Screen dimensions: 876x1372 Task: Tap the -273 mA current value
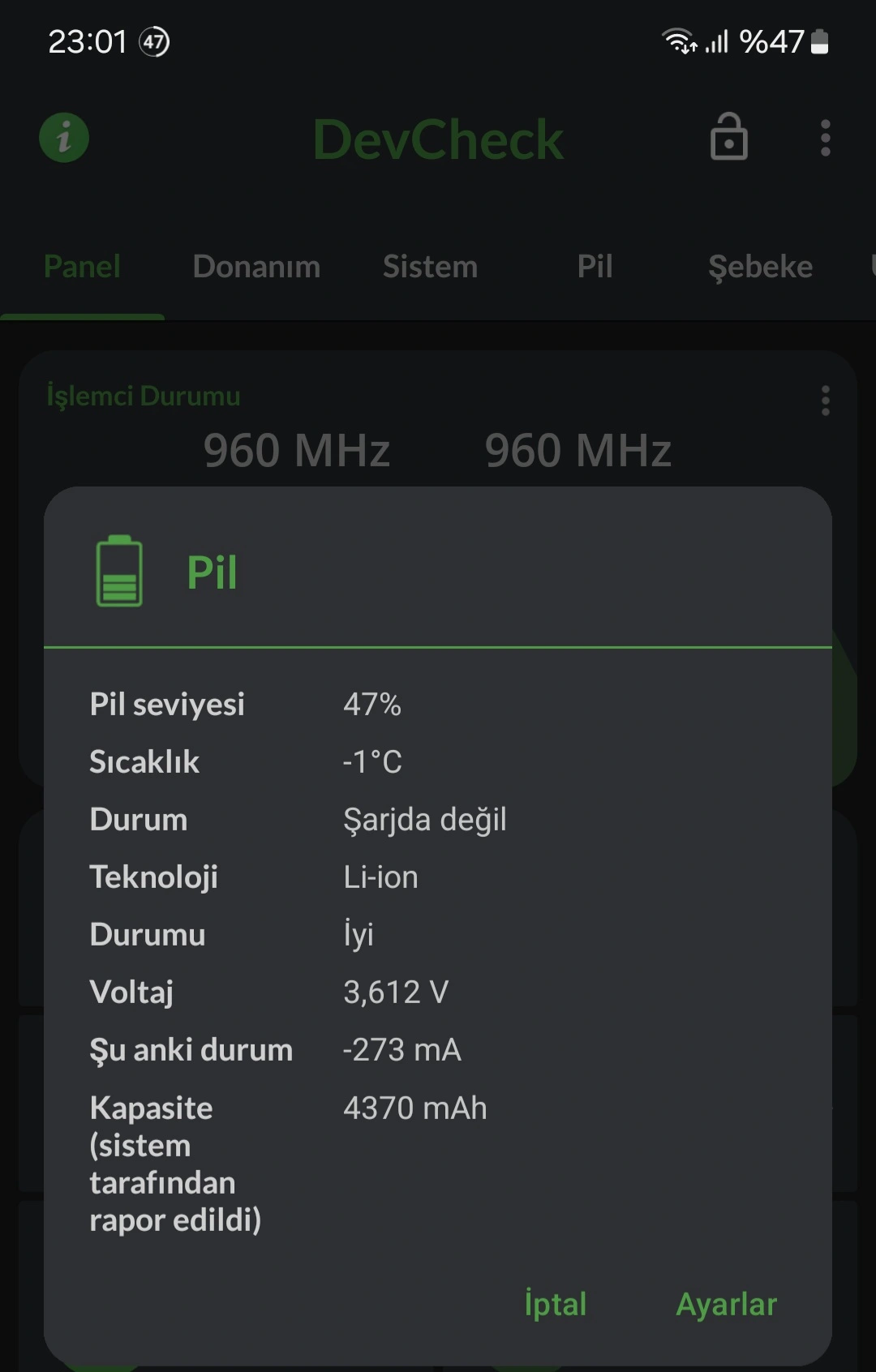tap(401, 1049)
